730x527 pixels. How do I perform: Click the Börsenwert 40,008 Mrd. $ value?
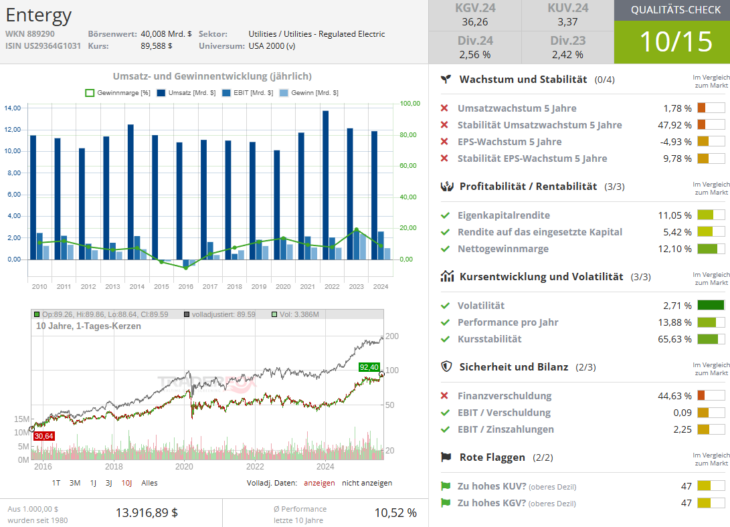click(x=166, y=34)
